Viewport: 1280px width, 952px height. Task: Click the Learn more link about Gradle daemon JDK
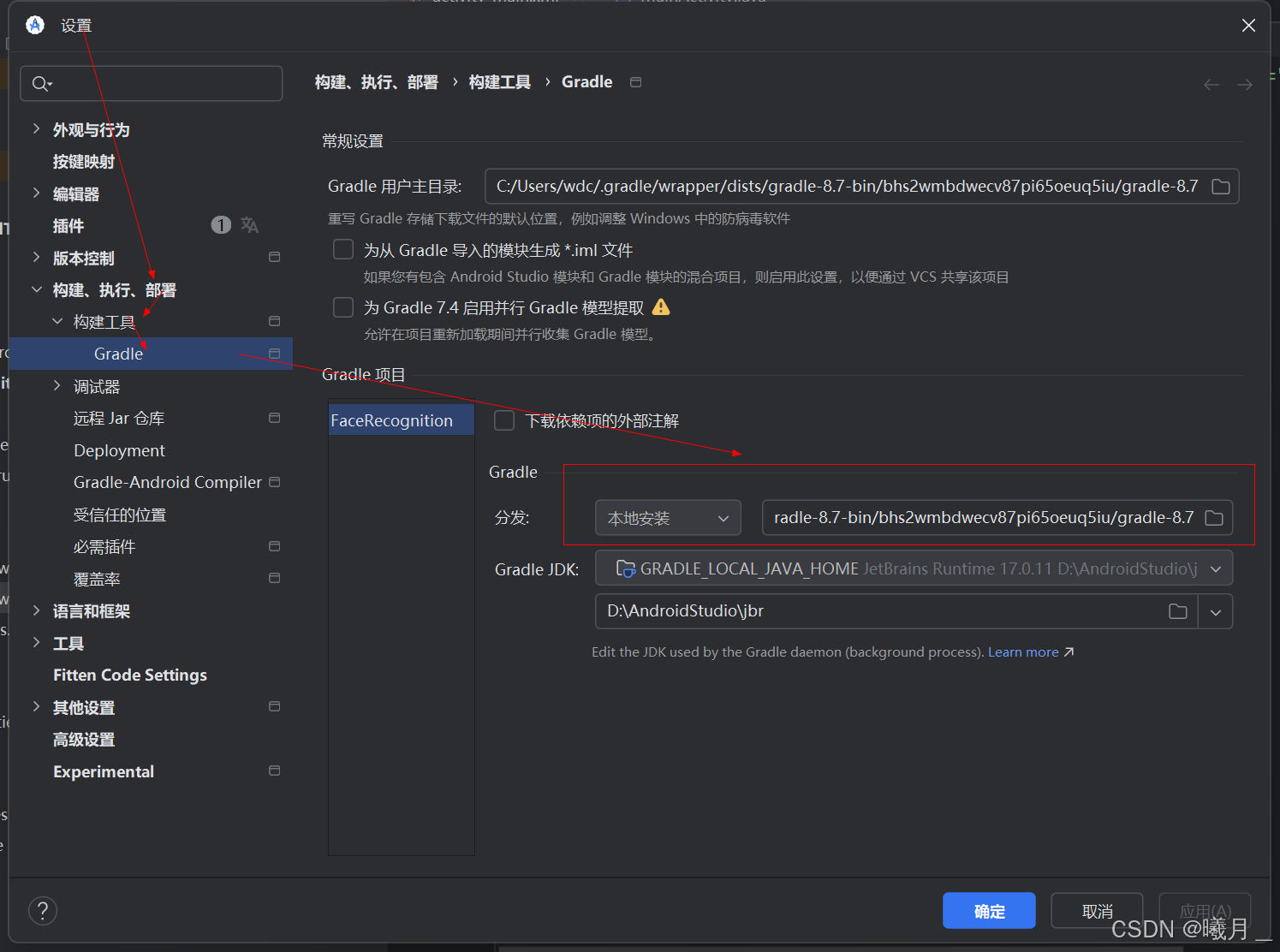pos(1023,652)
